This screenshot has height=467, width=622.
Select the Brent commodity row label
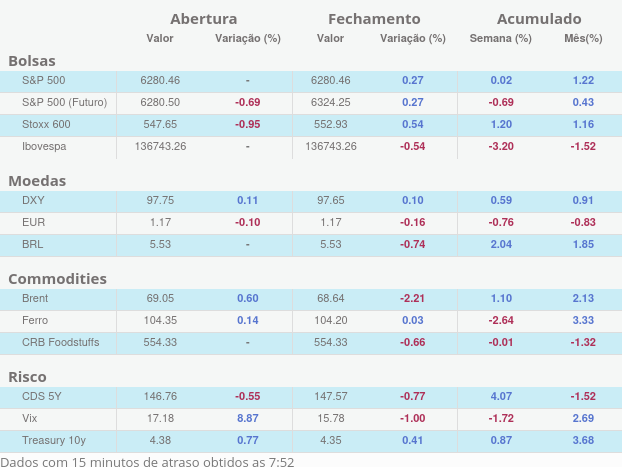[x=35, y=298]
